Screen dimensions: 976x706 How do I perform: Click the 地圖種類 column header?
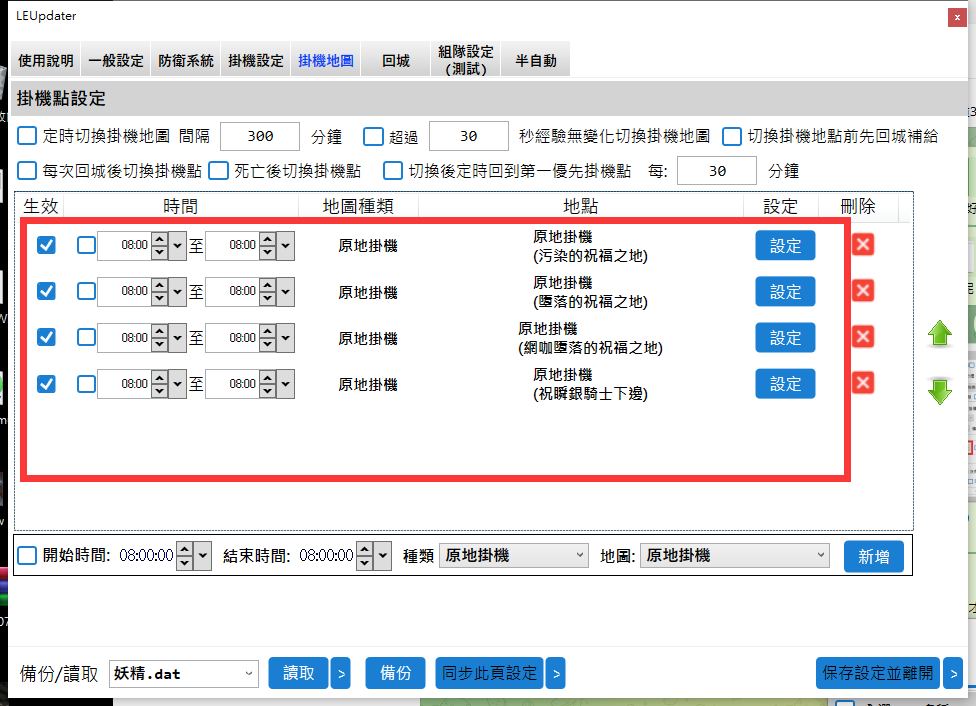pos(359,206)
